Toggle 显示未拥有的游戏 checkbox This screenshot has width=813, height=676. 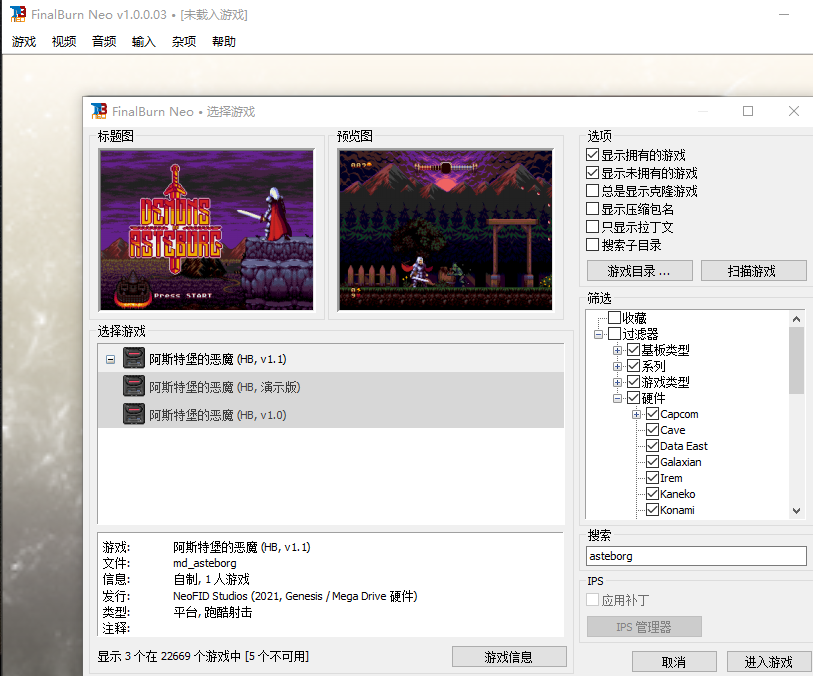[593, 173]
